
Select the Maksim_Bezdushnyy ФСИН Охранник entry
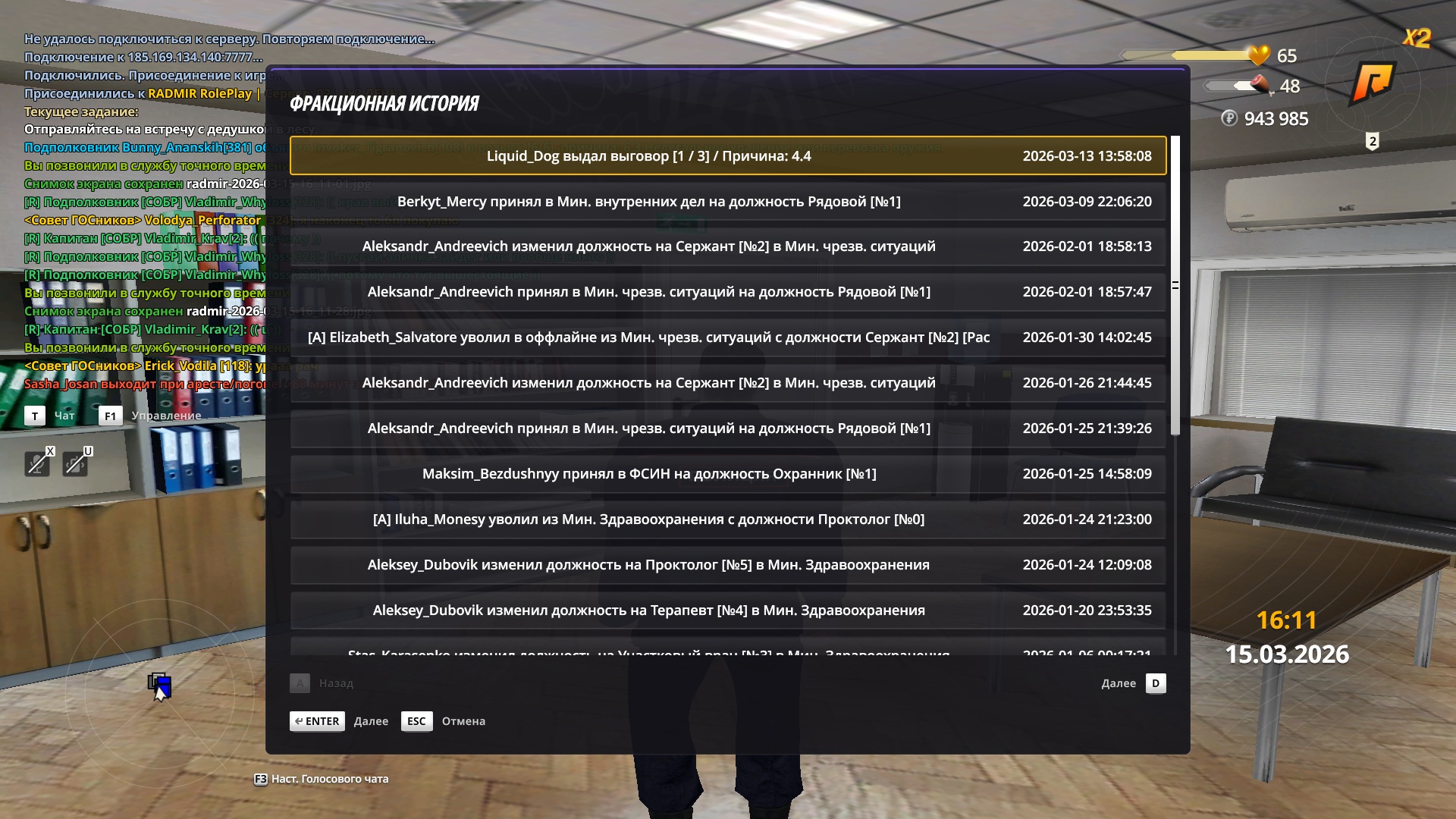727,474
